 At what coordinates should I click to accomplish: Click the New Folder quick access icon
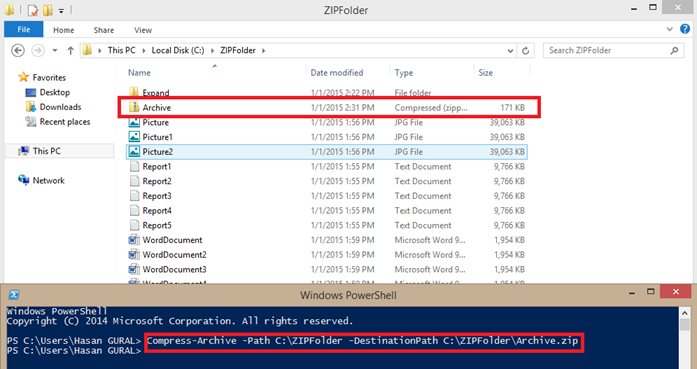point(48,10)
